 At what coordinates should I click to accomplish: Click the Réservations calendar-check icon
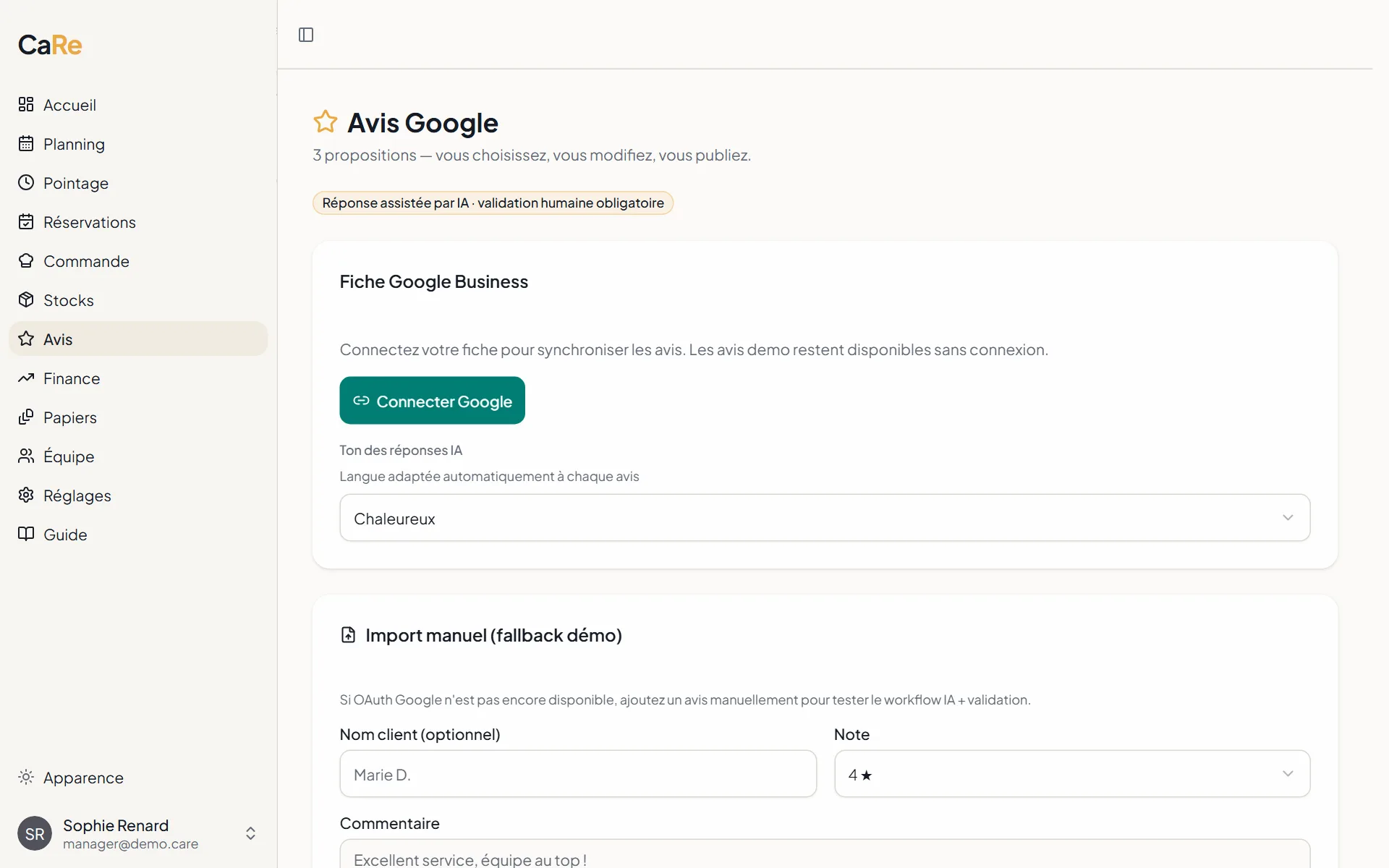(26, 221)
